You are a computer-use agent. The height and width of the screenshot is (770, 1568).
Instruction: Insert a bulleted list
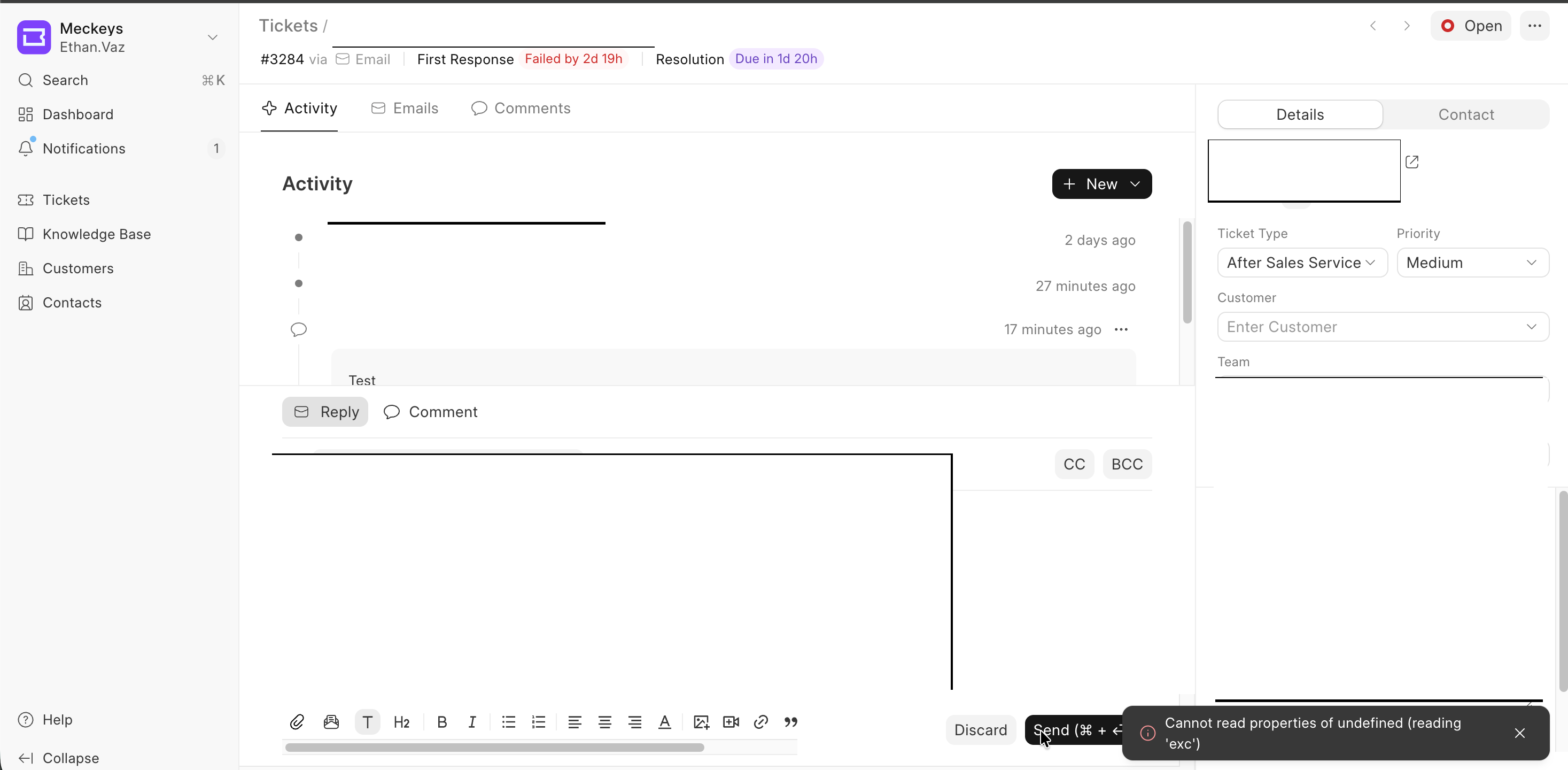(x=508, y=722)
